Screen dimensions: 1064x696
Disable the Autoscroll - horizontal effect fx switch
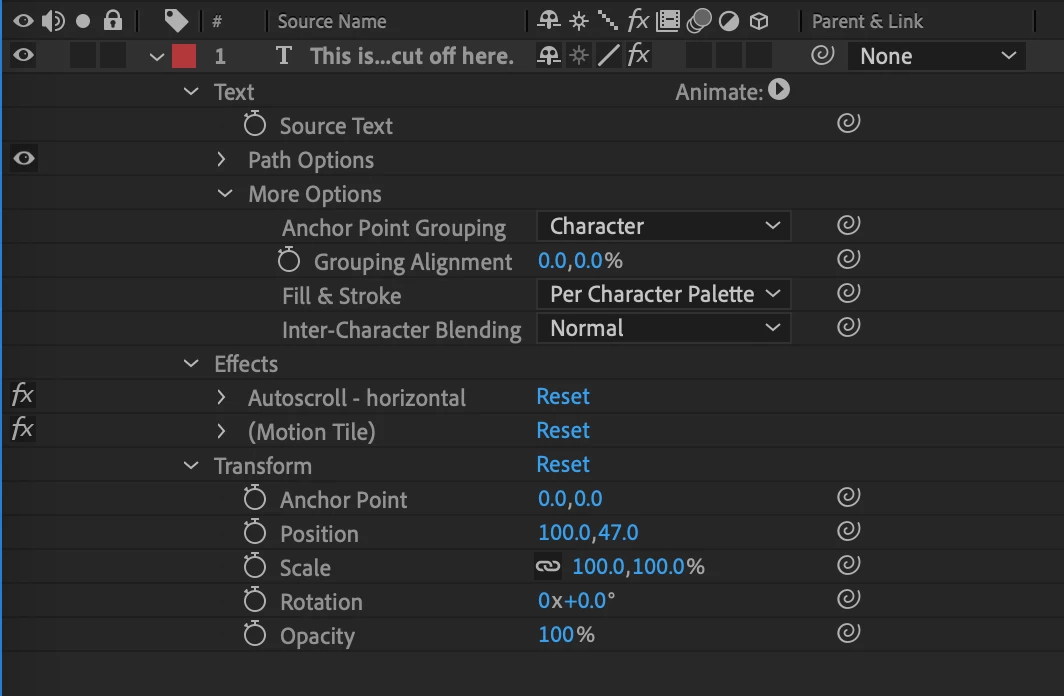click(22, 396)
